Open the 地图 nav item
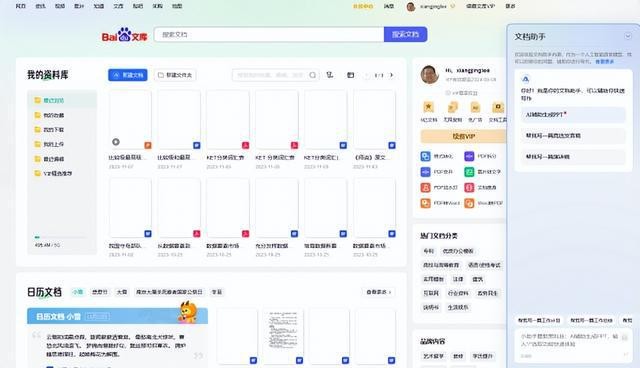Viewport: 640px width, 368px height. 177,6
